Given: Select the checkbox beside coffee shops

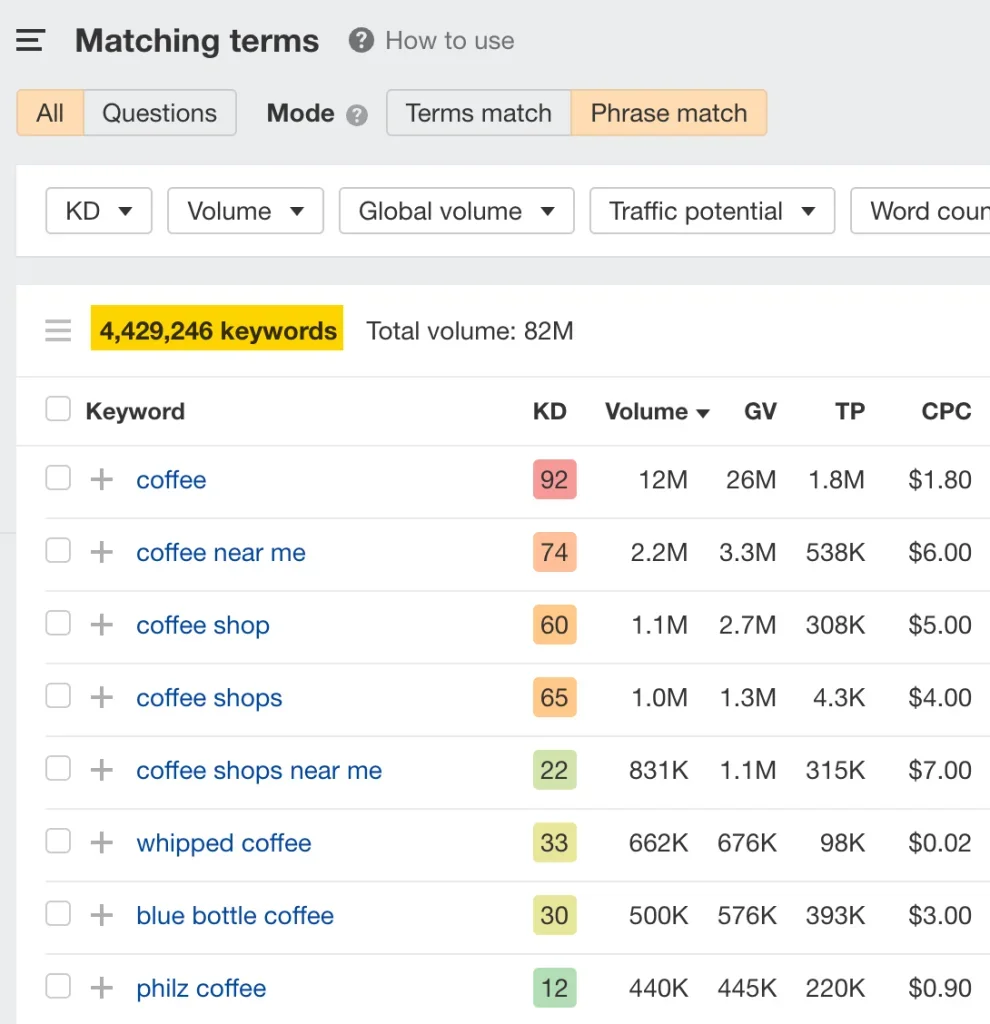Looking at the screenshot, I should [x=57, y=697].
